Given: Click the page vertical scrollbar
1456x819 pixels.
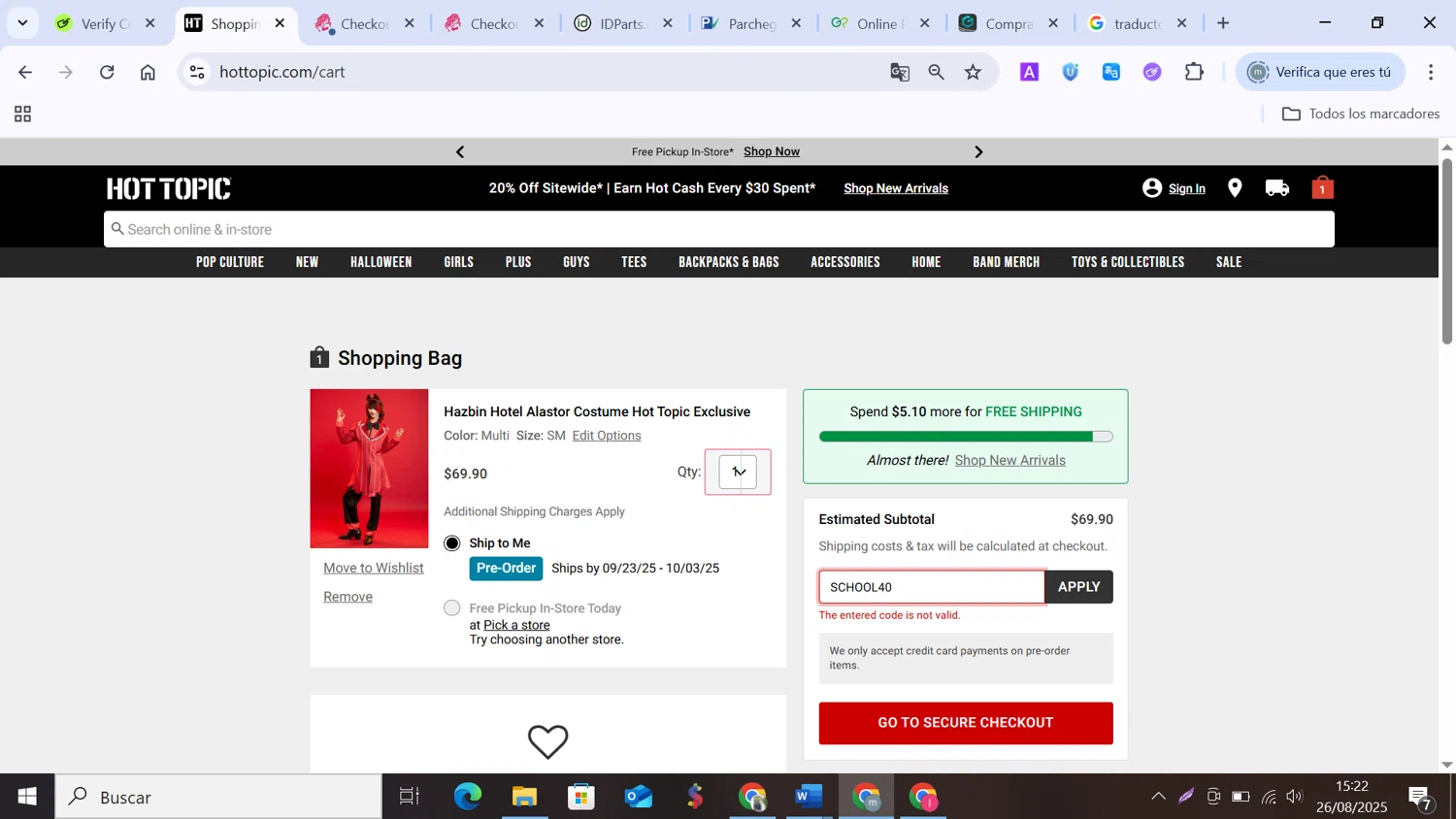Looking at the screenshot, I should [1446, 250].
